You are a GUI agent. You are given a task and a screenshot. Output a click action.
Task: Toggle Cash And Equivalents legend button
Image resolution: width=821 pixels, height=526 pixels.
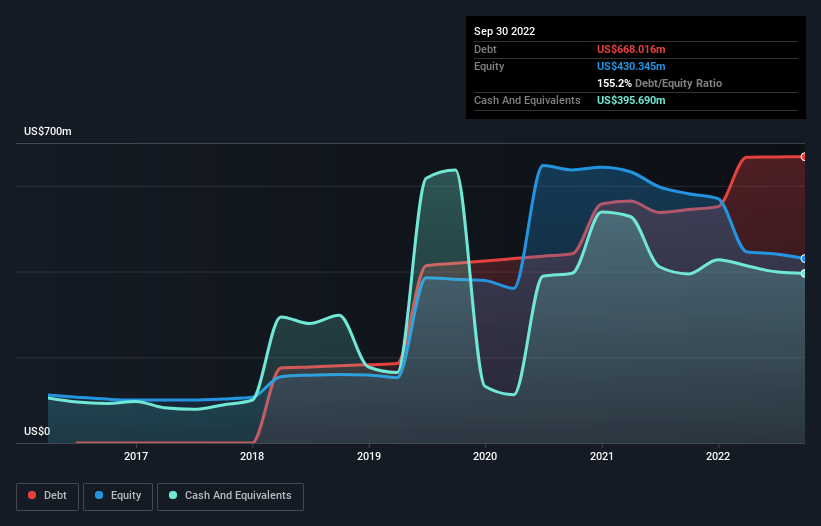230,496
